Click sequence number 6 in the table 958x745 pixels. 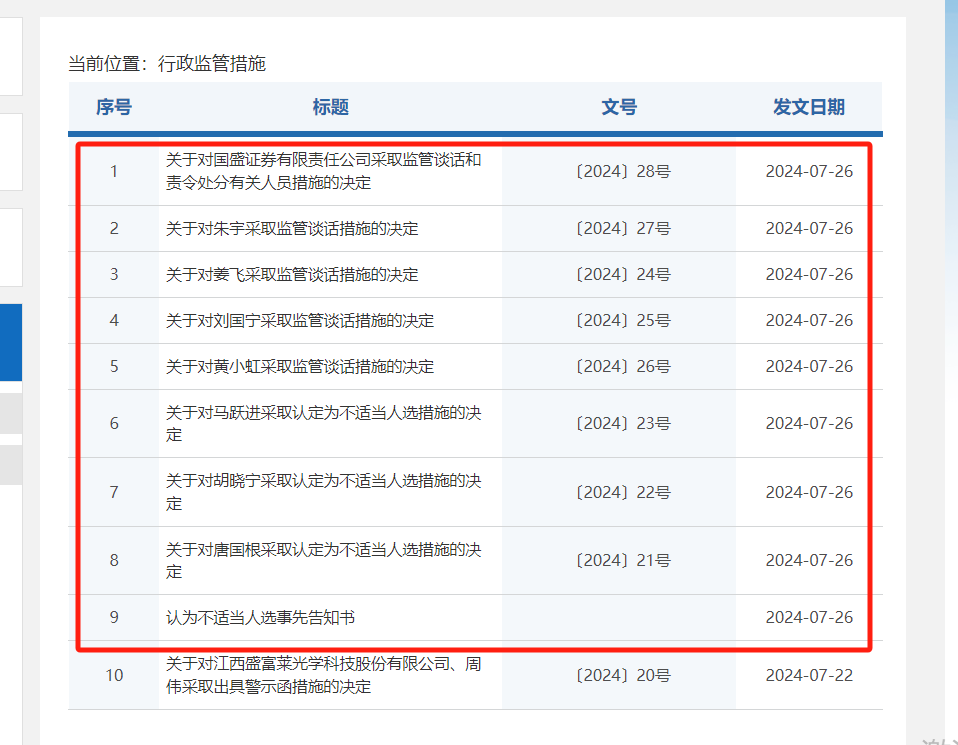(114, 424)
